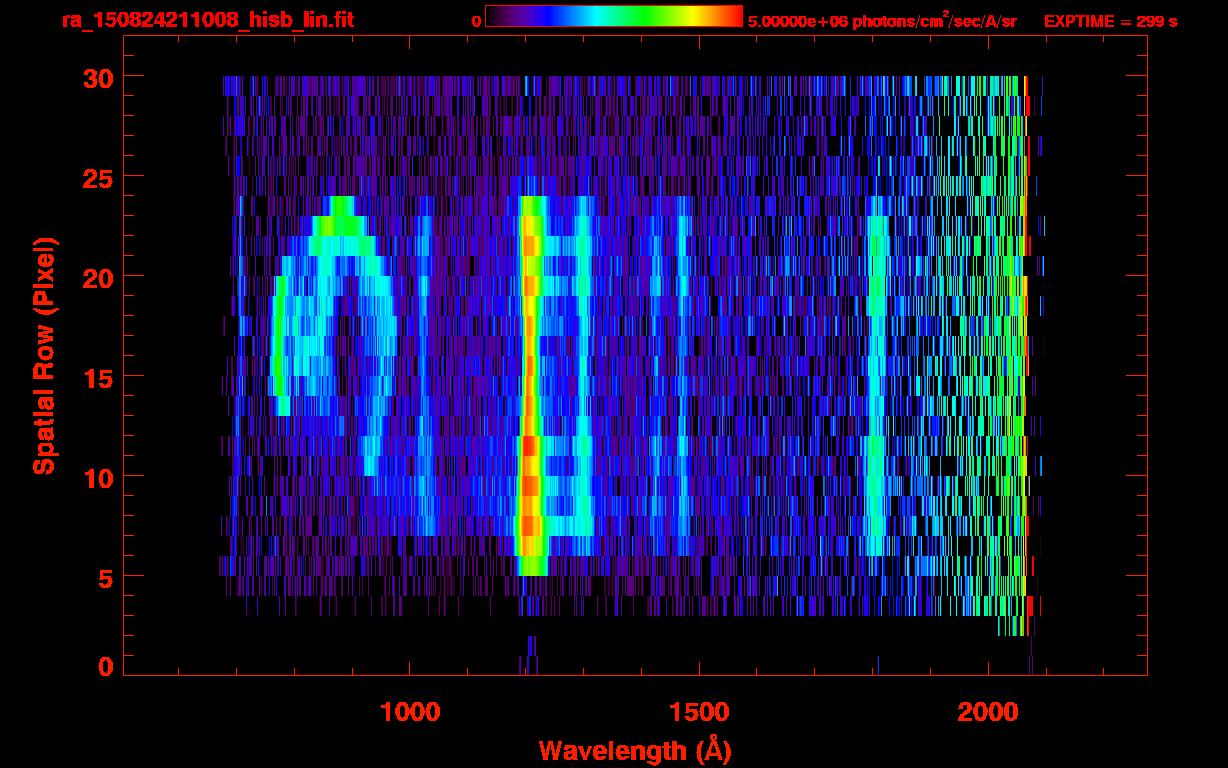This screenshot has height=768, width=1228.
Task: Click the cyan vertical emission line near 1800 Å
Action: coord(877,380)
